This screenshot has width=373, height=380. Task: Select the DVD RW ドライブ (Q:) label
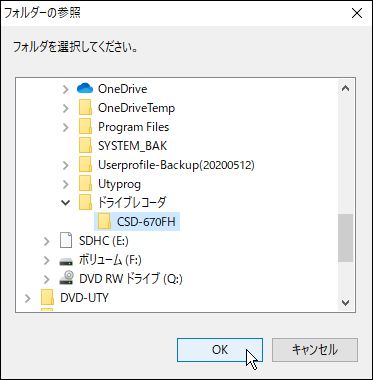point(131,279)
